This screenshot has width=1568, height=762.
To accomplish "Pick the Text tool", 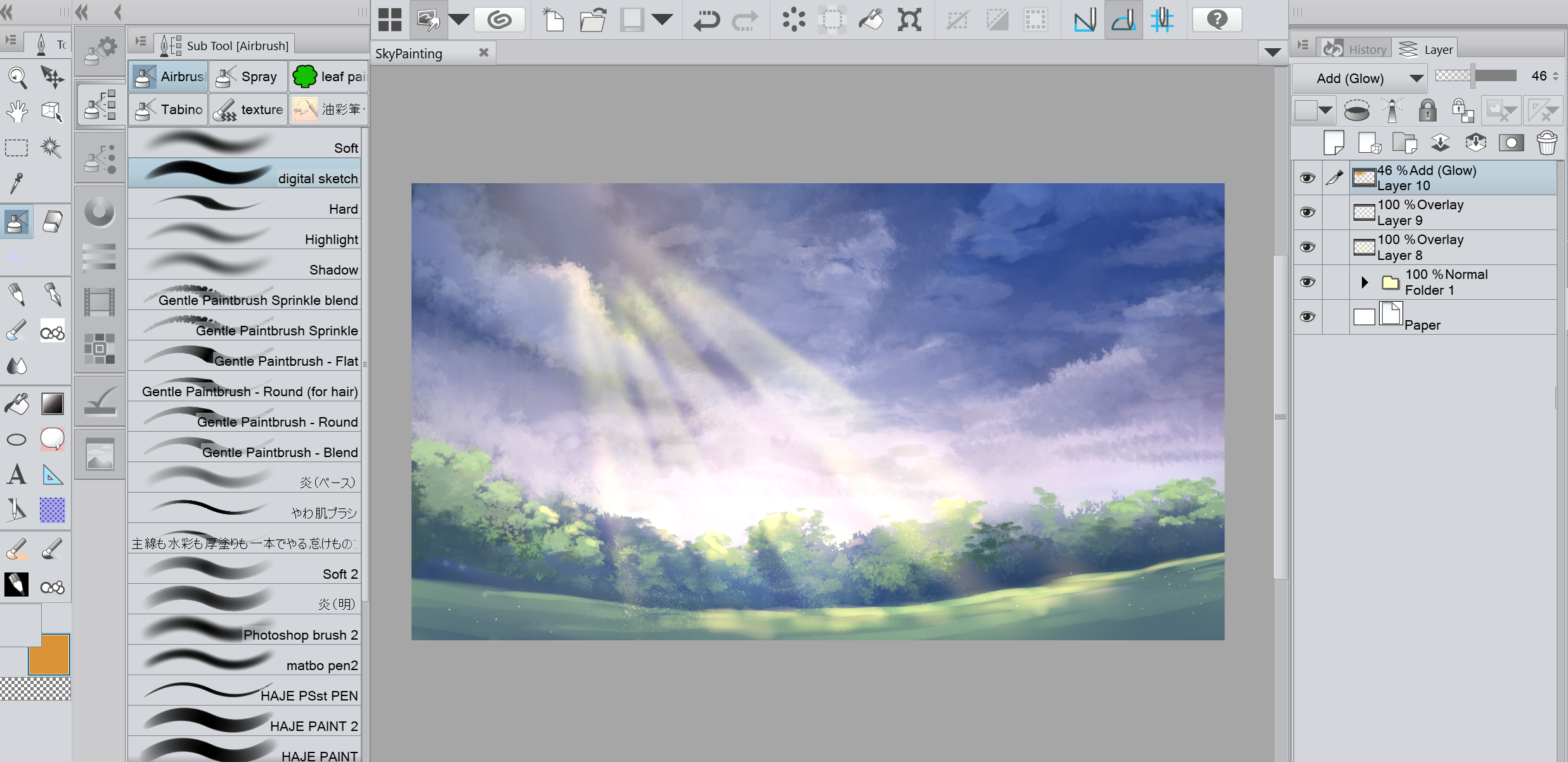I will pos(17,475).
